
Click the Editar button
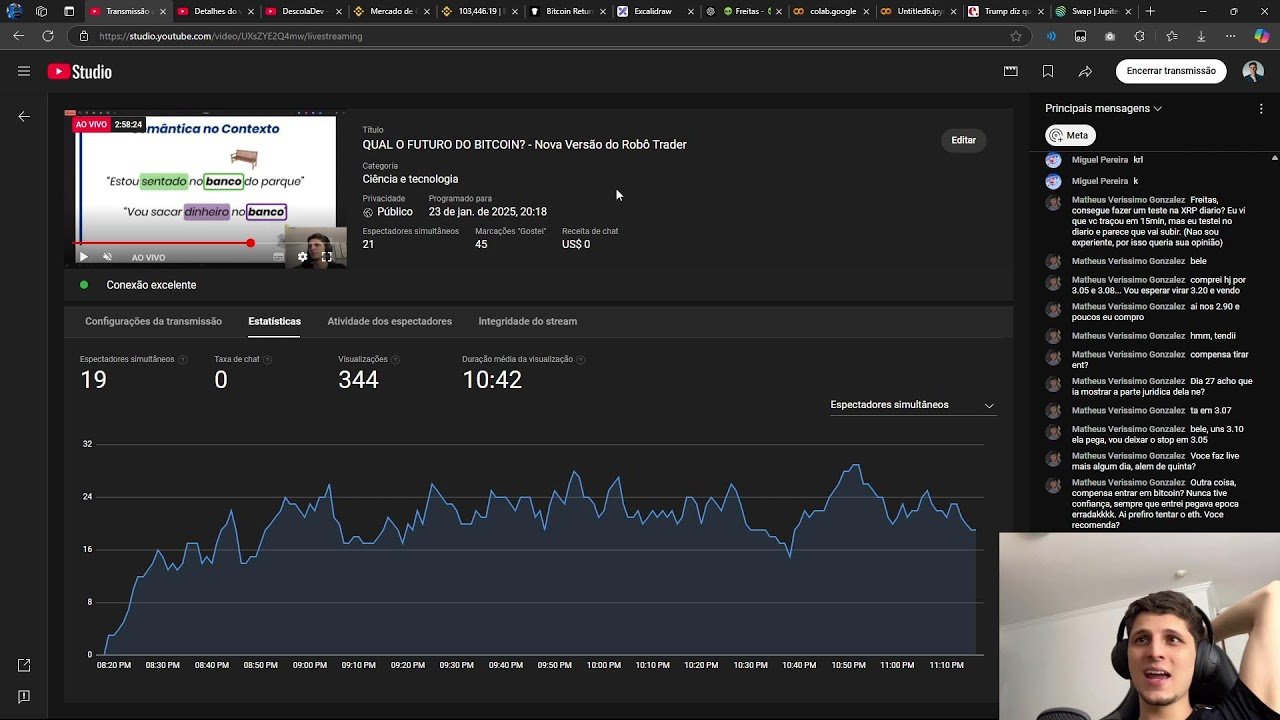coord(963,140)
